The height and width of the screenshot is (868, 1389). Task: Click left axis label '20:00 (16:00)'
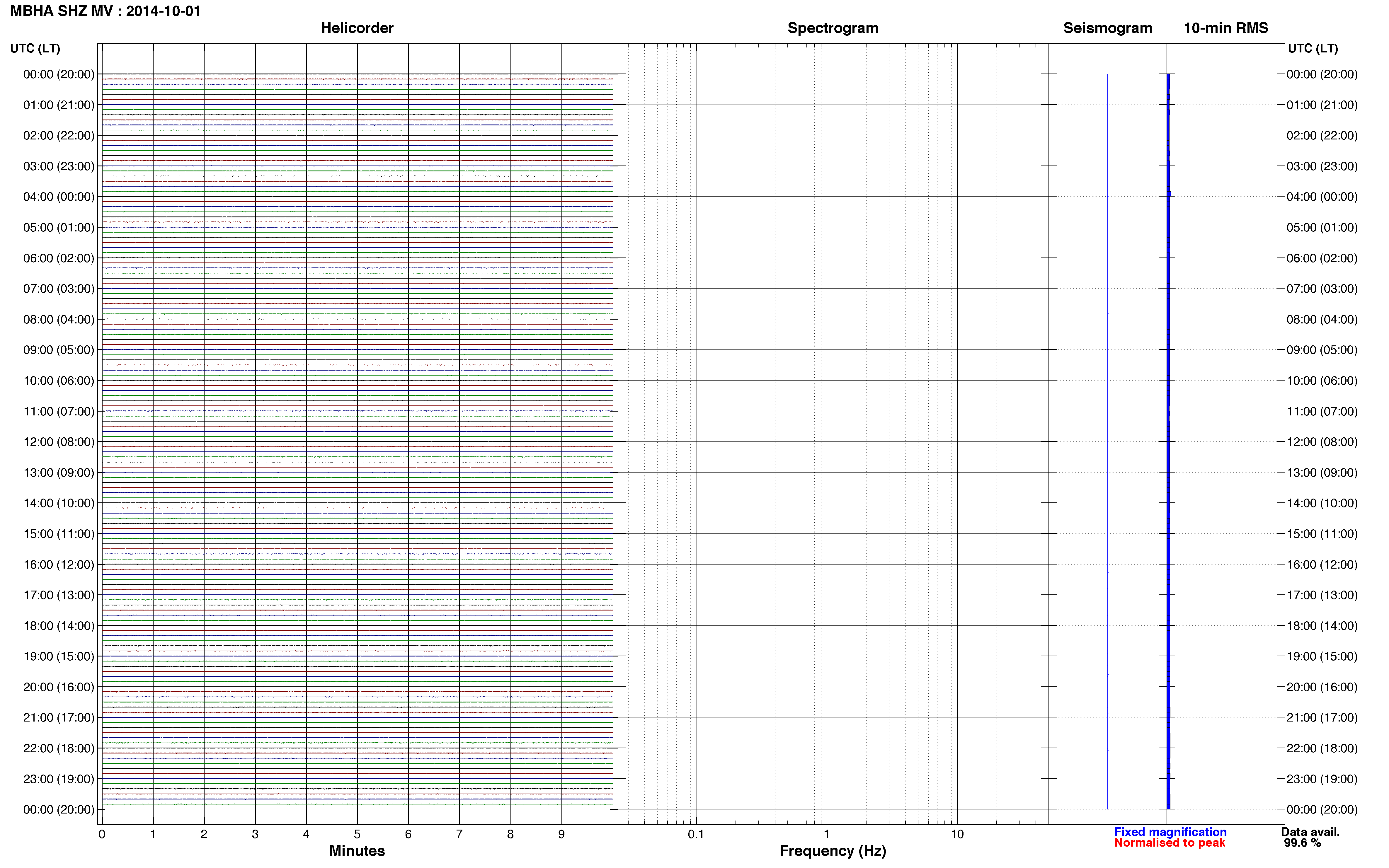point(59,687)
